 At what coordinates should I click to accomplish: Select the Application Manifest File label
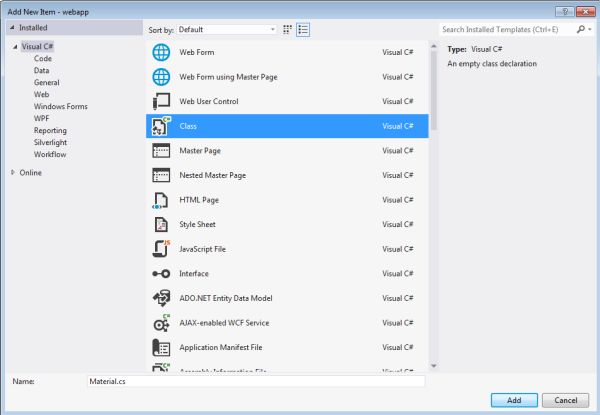[x=221, y=347]
